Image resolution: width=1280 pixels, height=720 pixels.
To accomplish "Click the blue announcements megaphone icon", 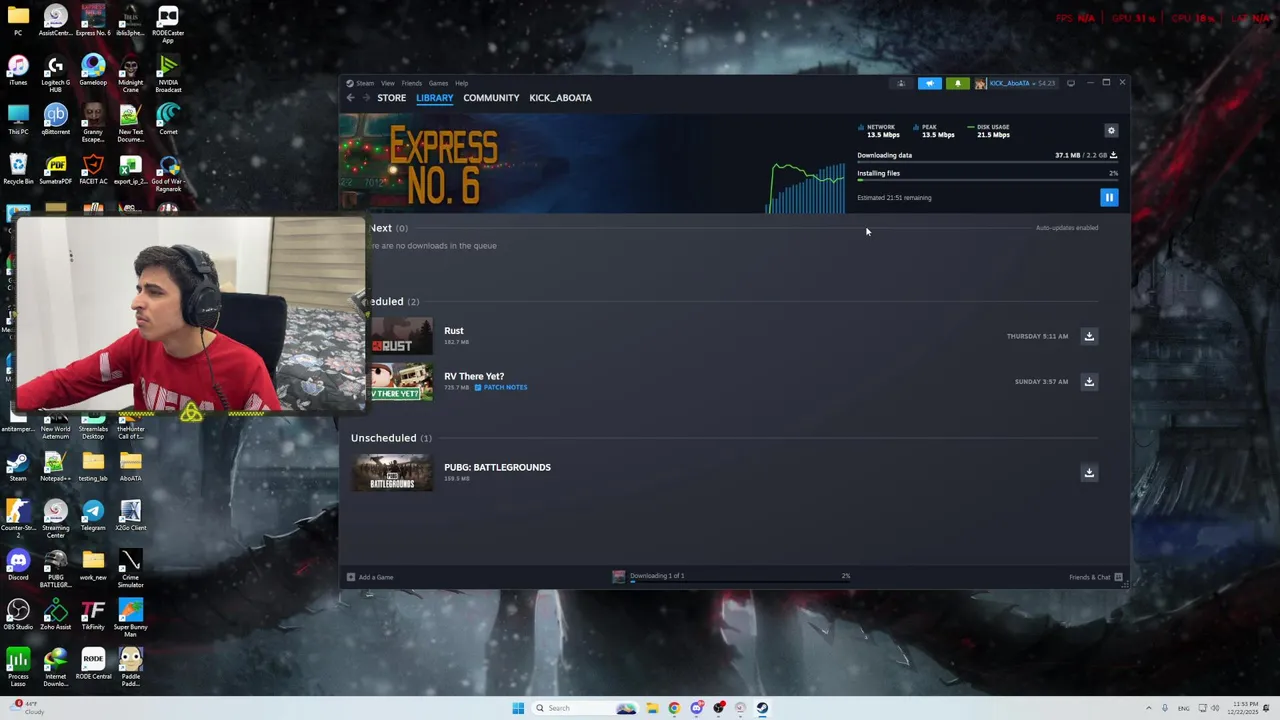I will (x=930, y=83).
